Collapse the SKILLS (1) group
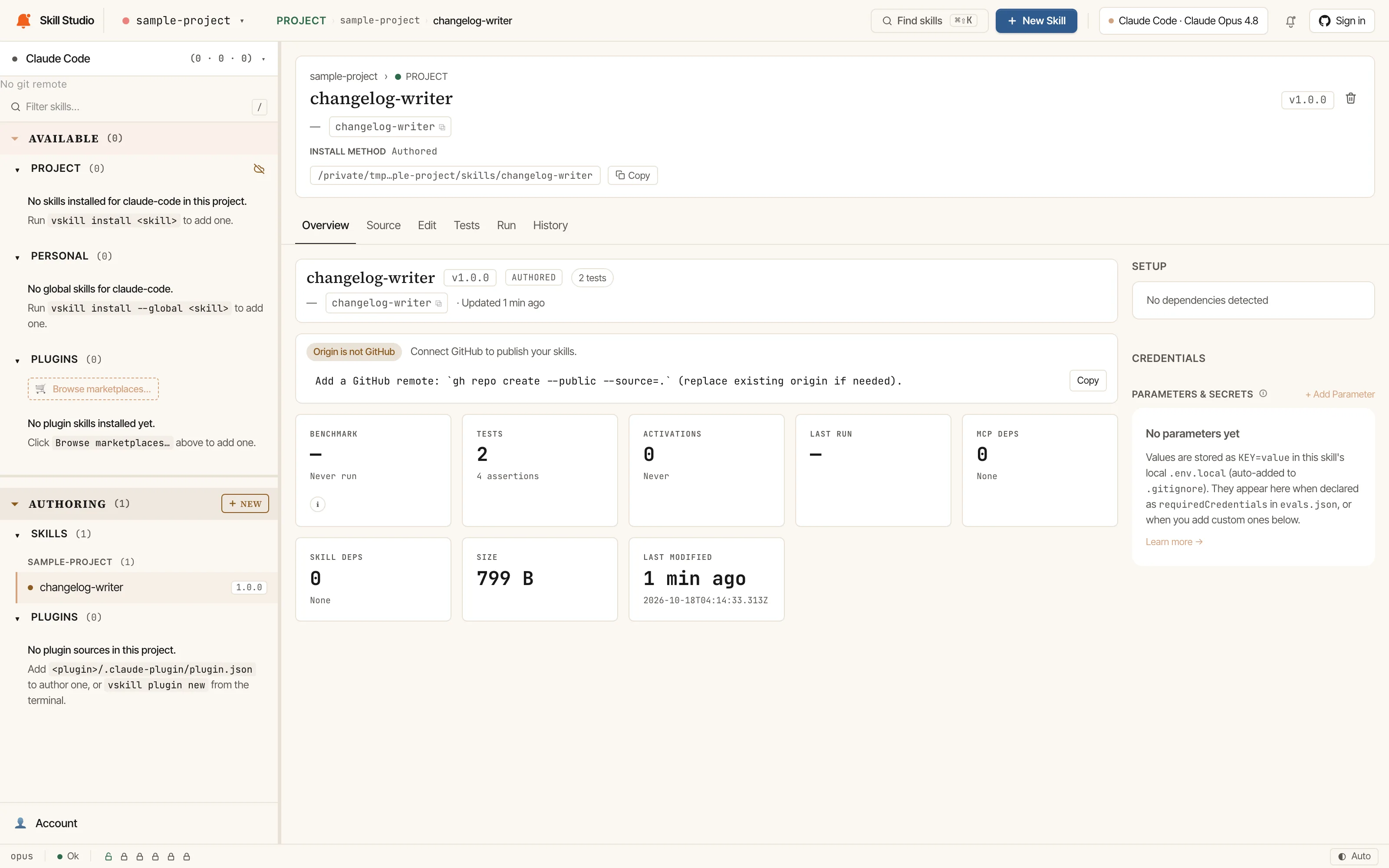 click(17, 535)
